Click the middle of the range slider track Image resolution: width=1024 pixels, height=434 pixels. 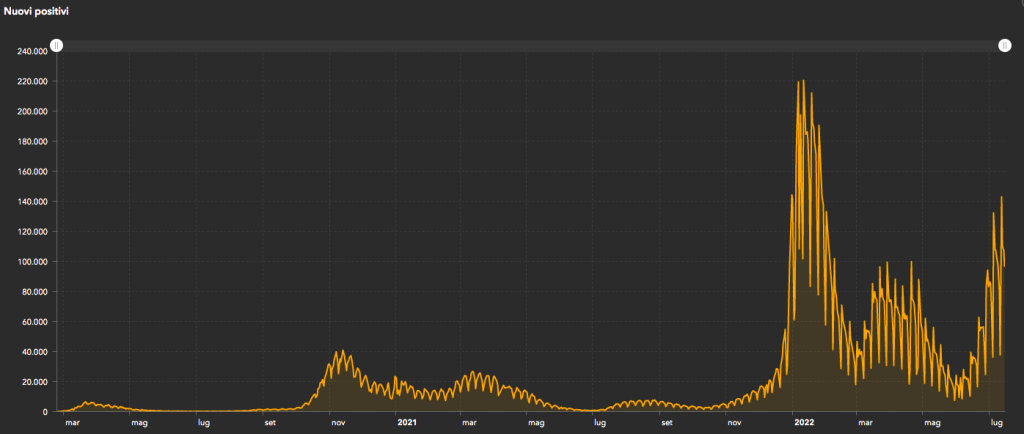click(530, 46)
